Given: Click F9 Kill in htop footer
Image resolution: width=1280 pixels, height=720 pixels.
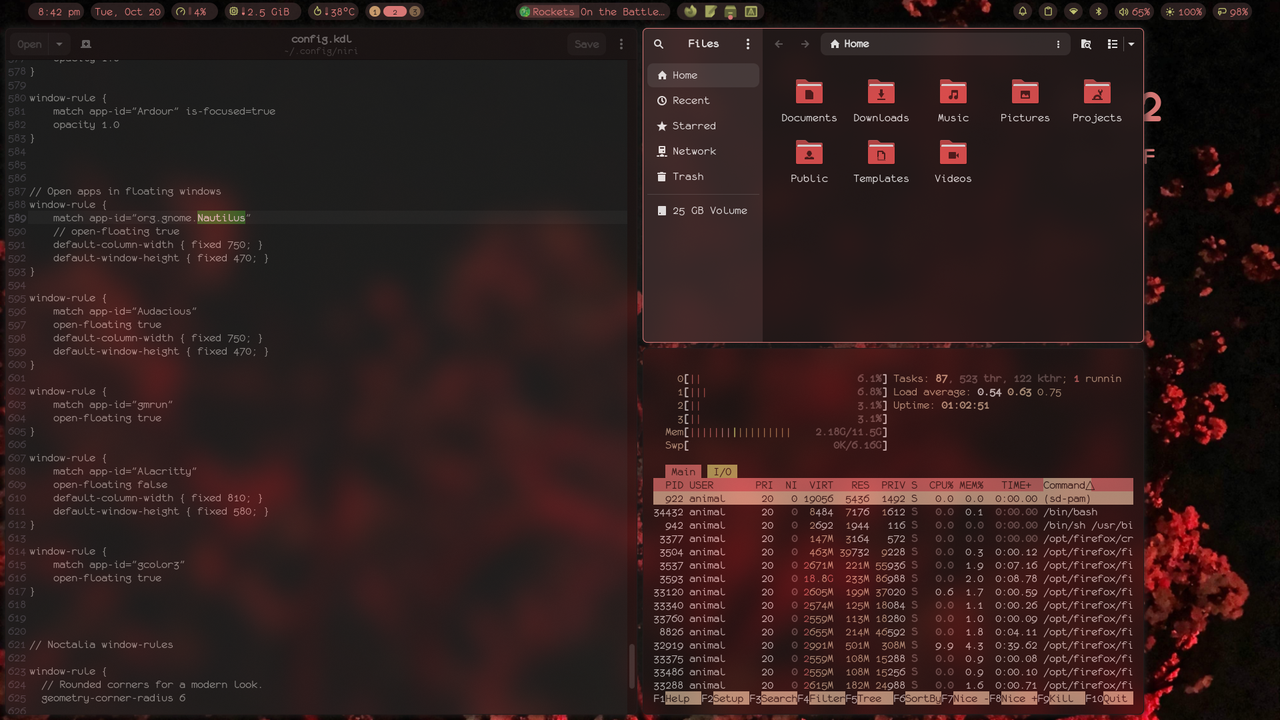Looking at the screenshot, I should 1061,699.
